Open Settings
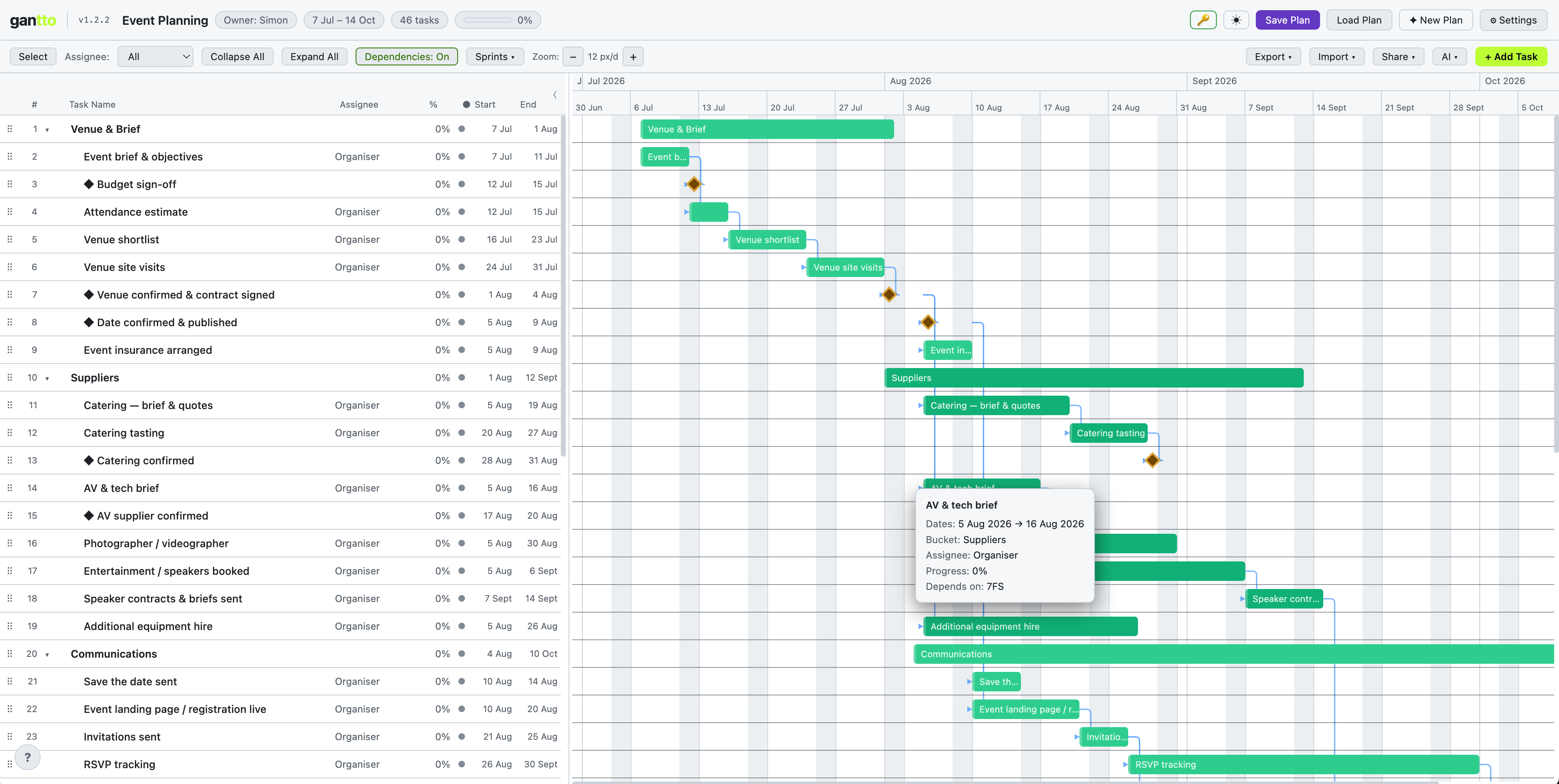 click(1513, 20)
